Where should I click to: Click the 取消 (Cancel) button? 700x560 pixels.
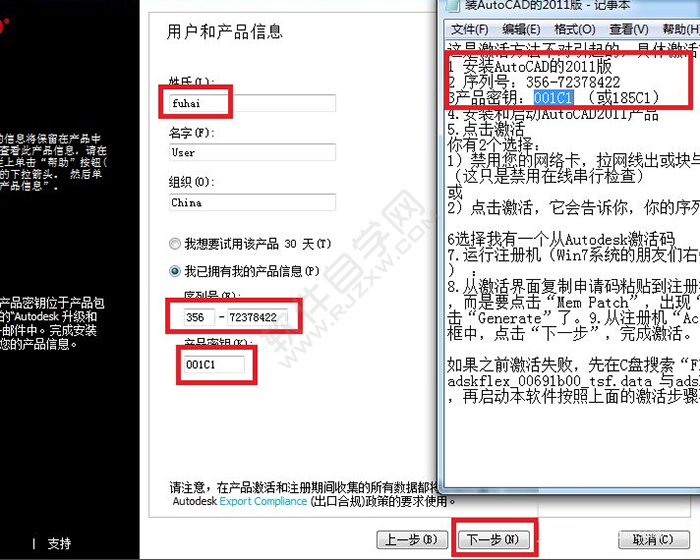[x=654, y=539]
